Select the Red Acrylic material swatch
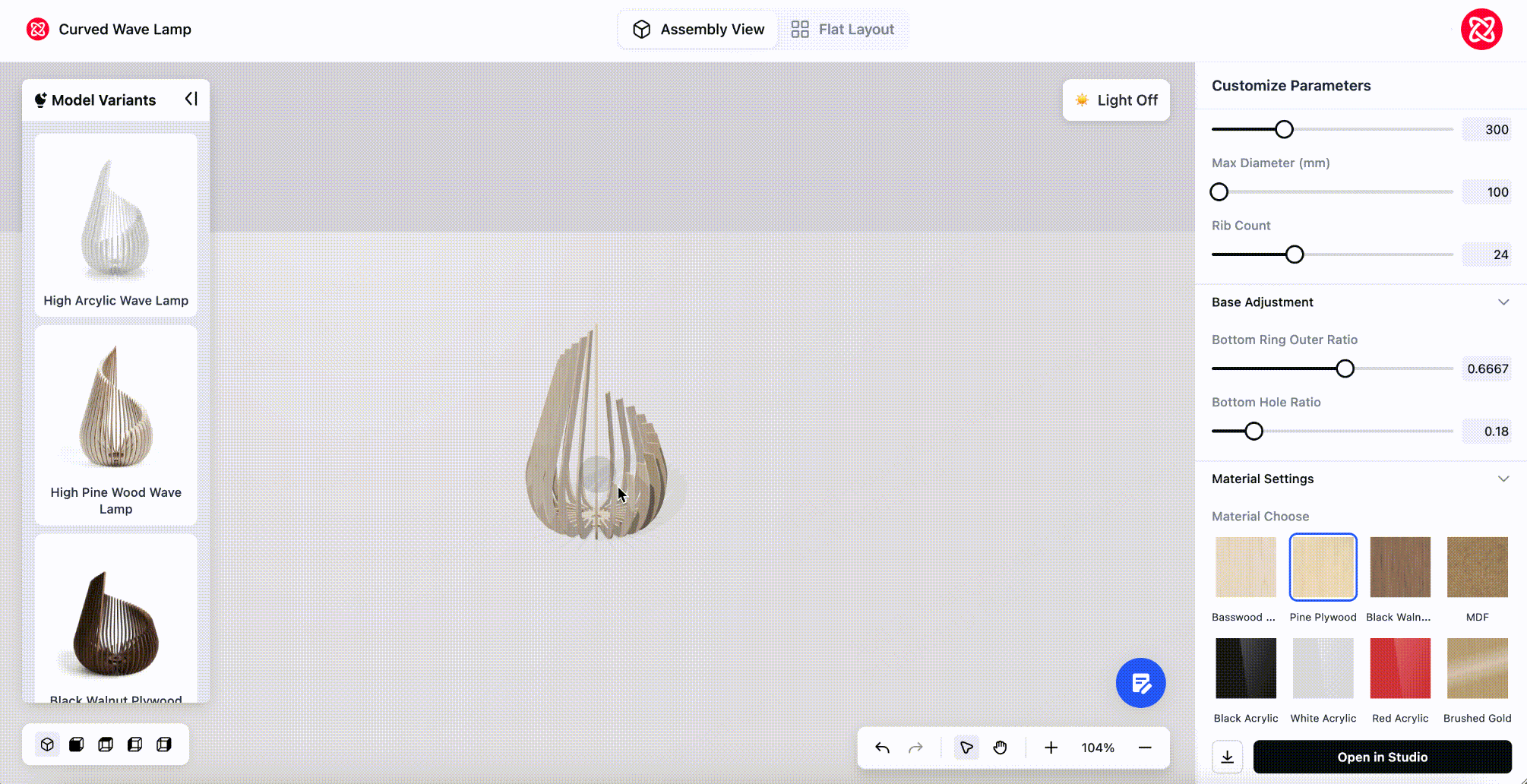 pyautogui.click(x=1399, y=669)
